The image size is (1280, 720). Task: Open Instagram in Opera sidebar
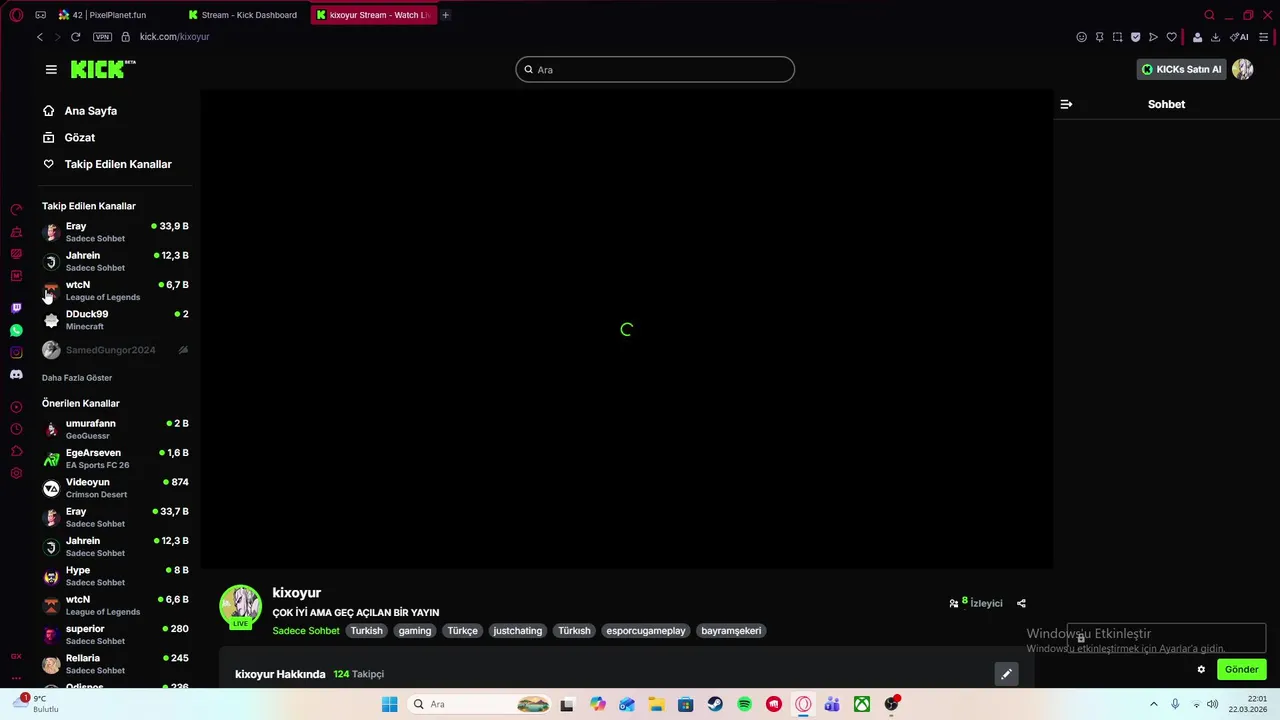pyautogui.click(x=16, y=352)
